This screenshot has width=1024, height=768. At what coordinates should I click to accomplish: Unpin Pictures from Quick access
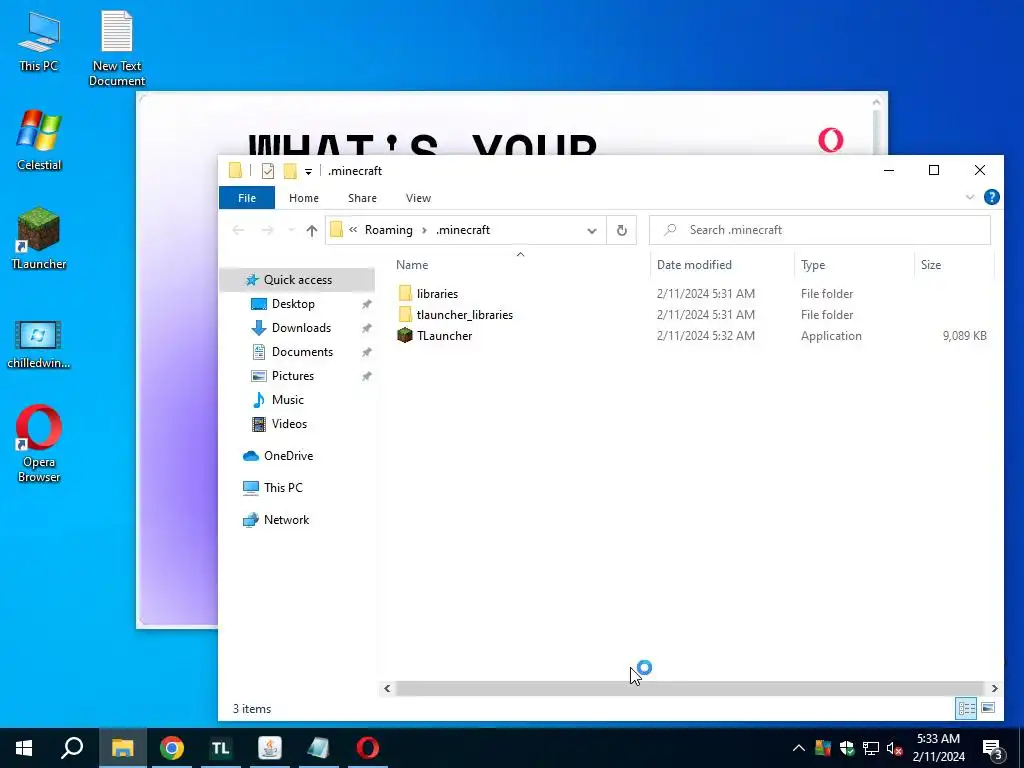point(366,376)
